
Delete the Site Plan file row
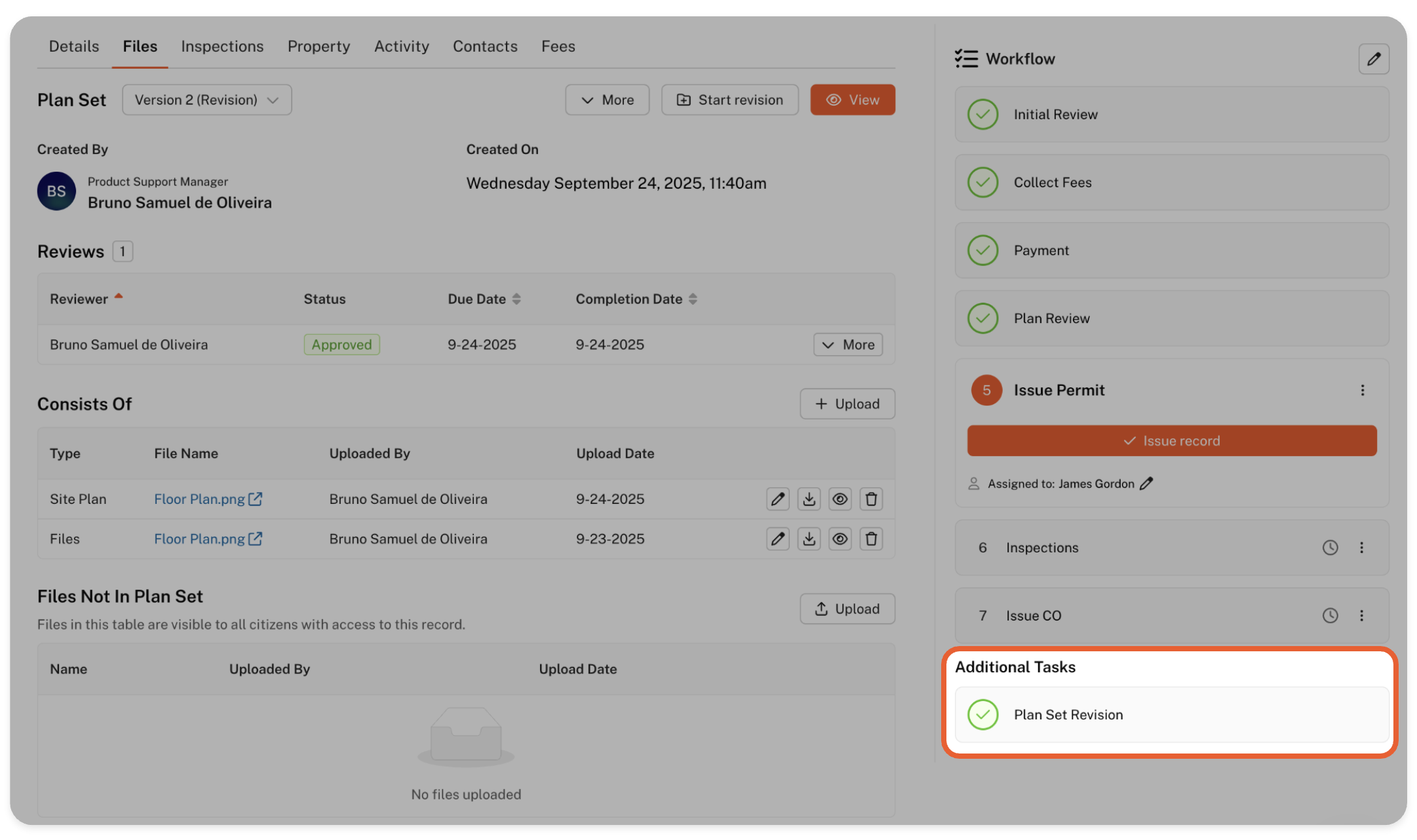pyautogui.click(x=871, y=499)
